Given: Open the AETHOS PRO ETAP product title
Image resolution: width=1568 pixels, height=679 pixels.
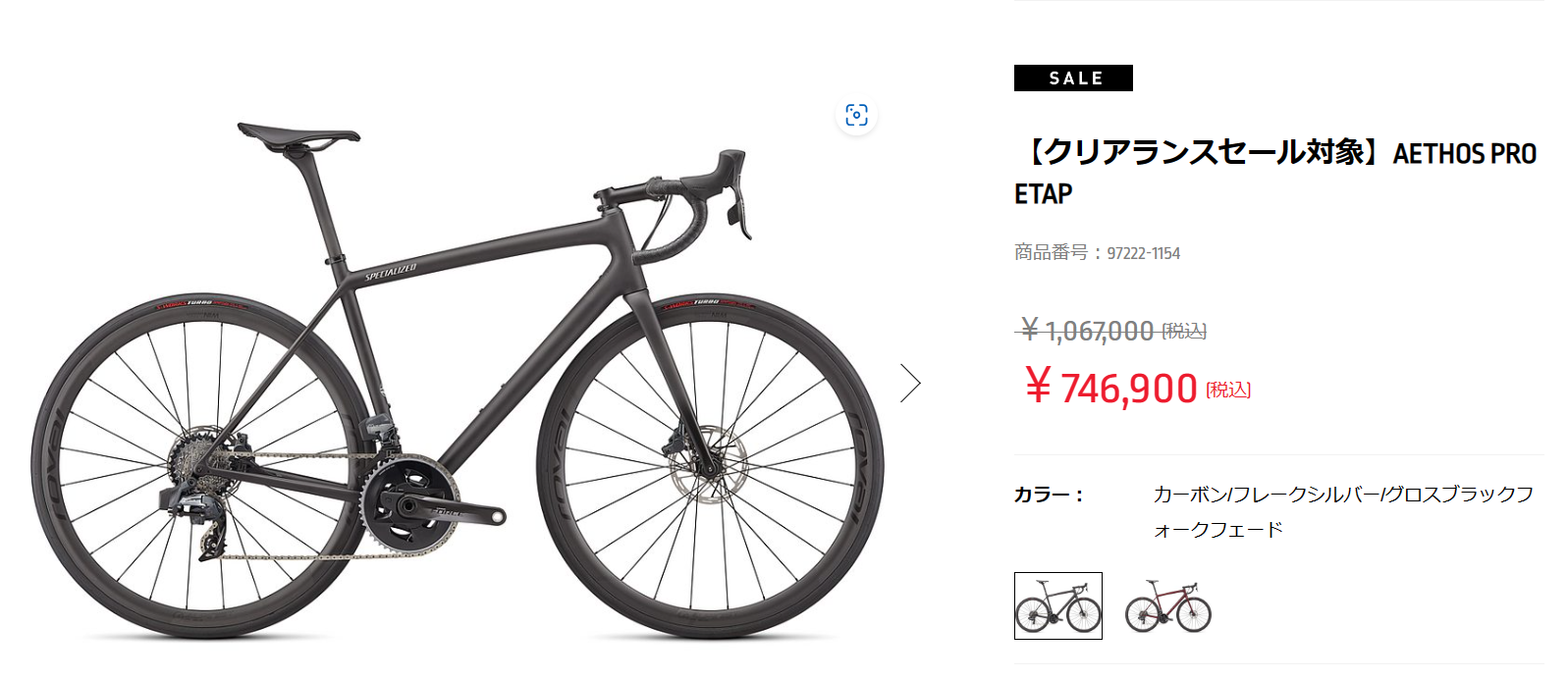Looking at the screenshot, I should coord(1275,173).
